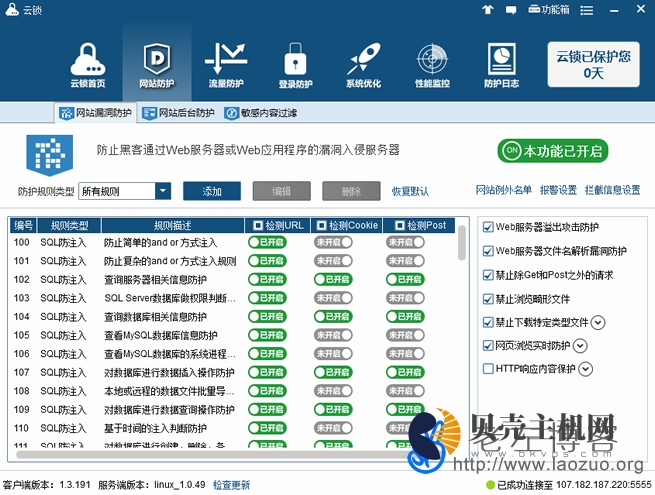This screenshot has height=495, width=655.
Task: Enable Post detection for rule 101
Action: (x=405, y=261)
